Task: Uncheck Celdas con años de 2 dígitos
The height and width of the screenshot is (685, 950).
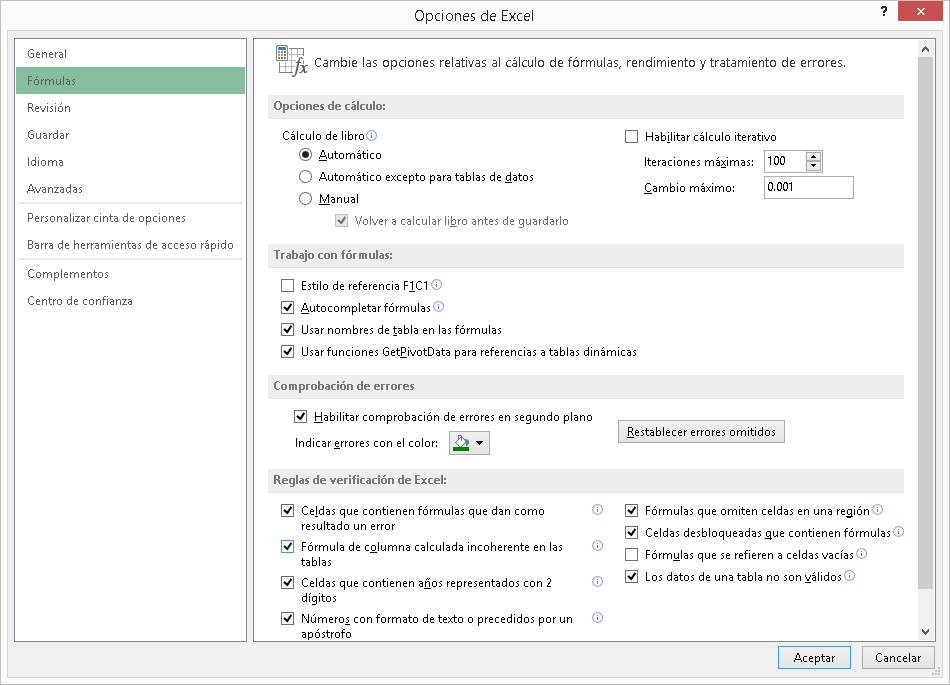Action: click(287, 583)
